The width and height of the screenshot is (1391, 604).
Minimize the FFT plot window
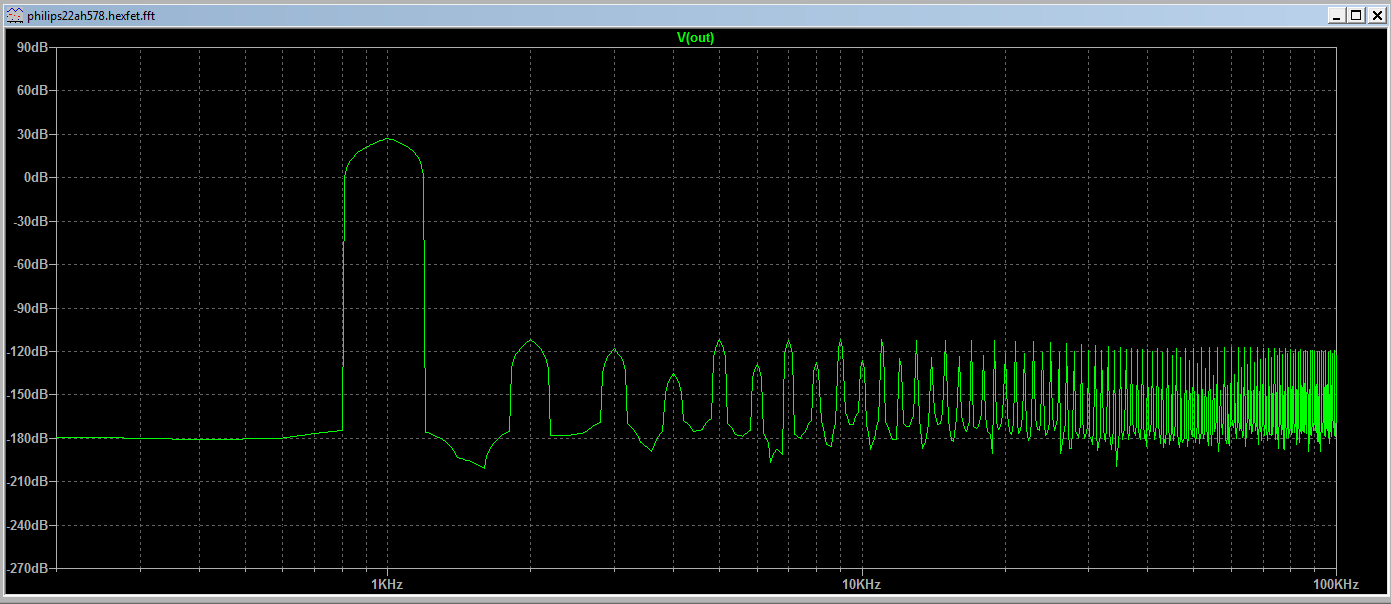point(1337,15)
